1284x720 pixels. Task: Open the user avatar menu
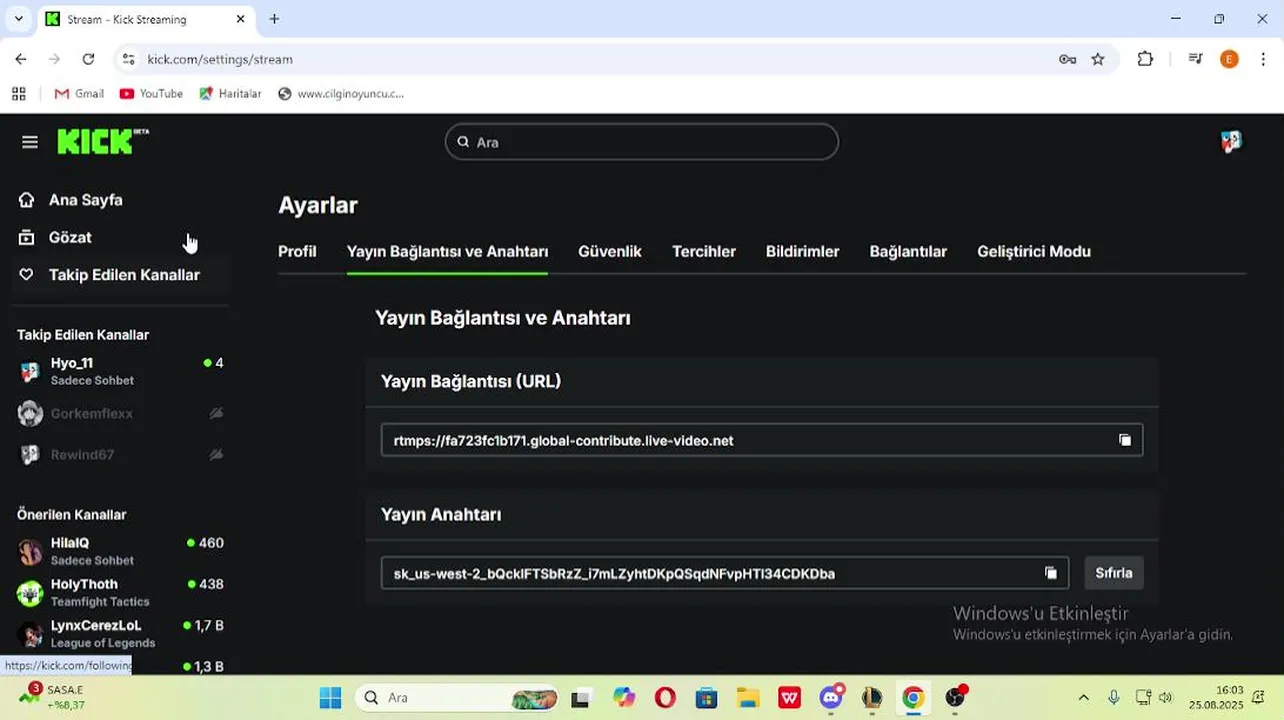1231,142
